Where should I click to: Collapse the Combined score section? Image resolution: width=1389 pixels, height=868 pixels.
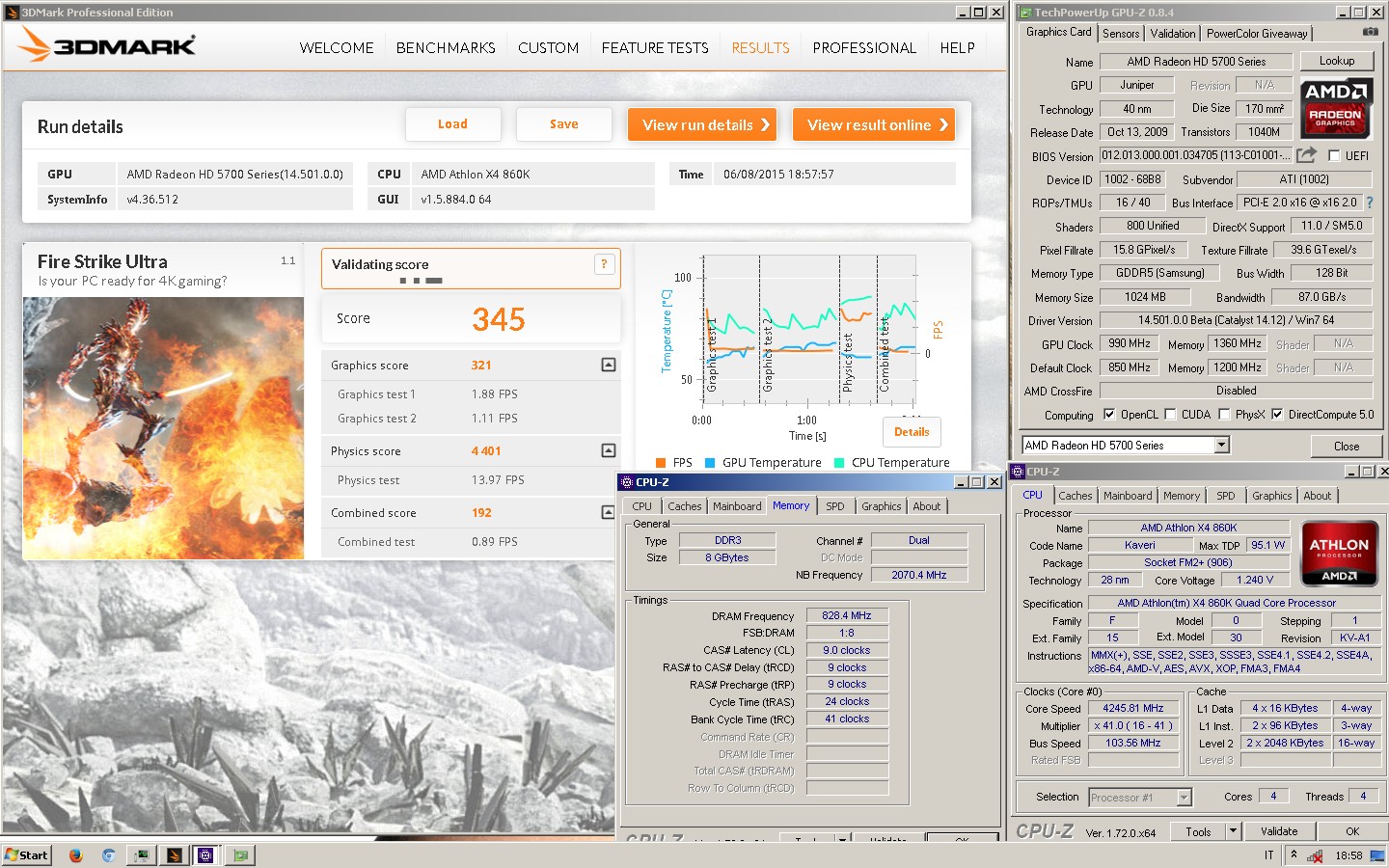tap(608, 512)
